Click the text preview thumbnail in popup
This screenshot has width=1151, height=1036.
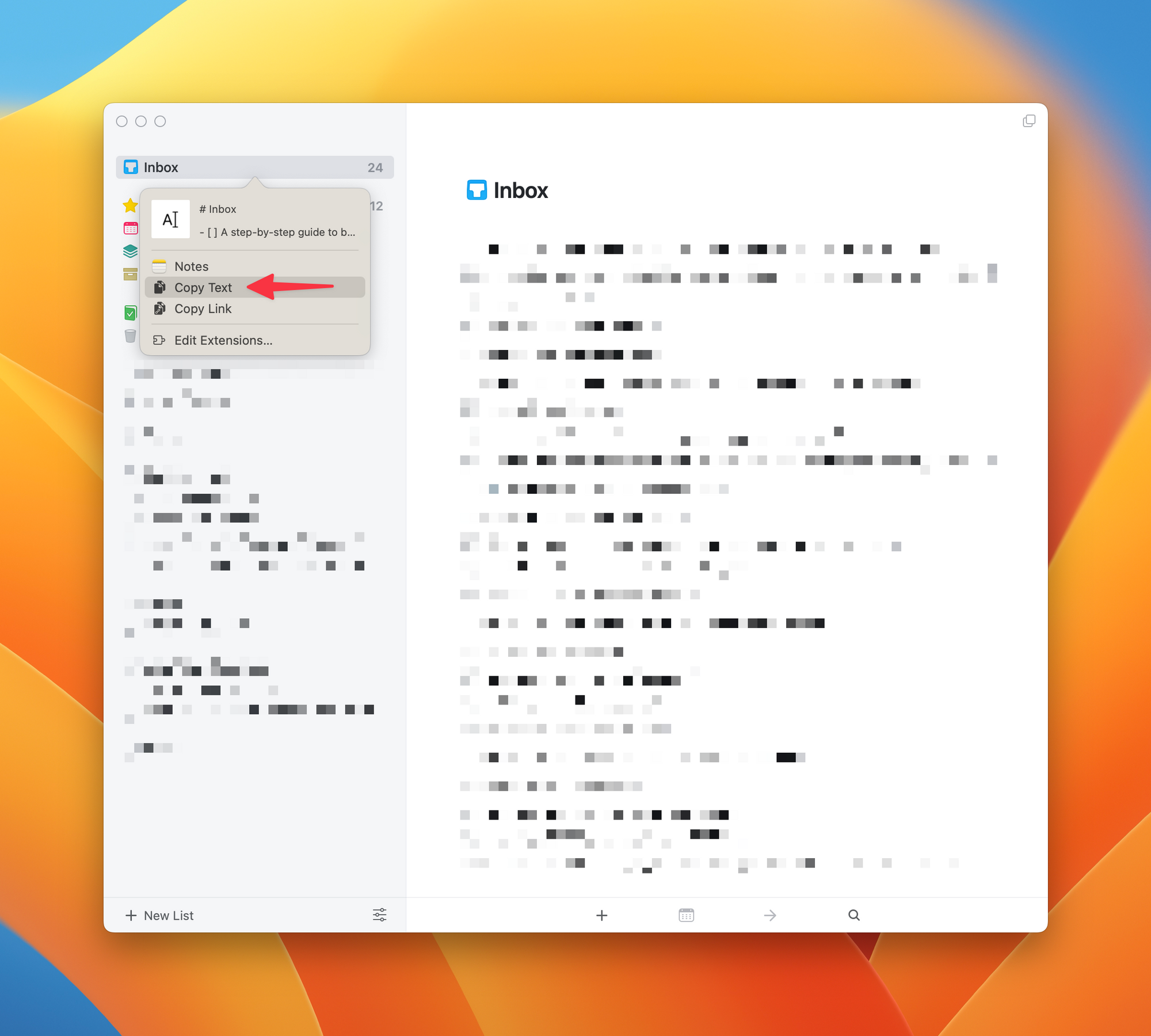pos(170,219)
